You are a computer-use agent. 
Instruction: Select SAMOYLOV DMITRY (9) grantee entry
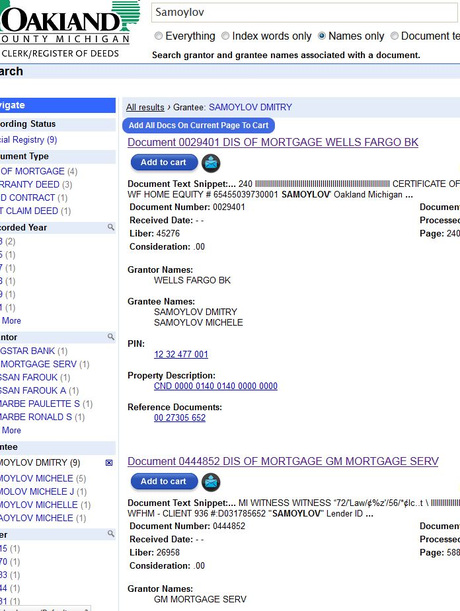[x=40, y=463]
